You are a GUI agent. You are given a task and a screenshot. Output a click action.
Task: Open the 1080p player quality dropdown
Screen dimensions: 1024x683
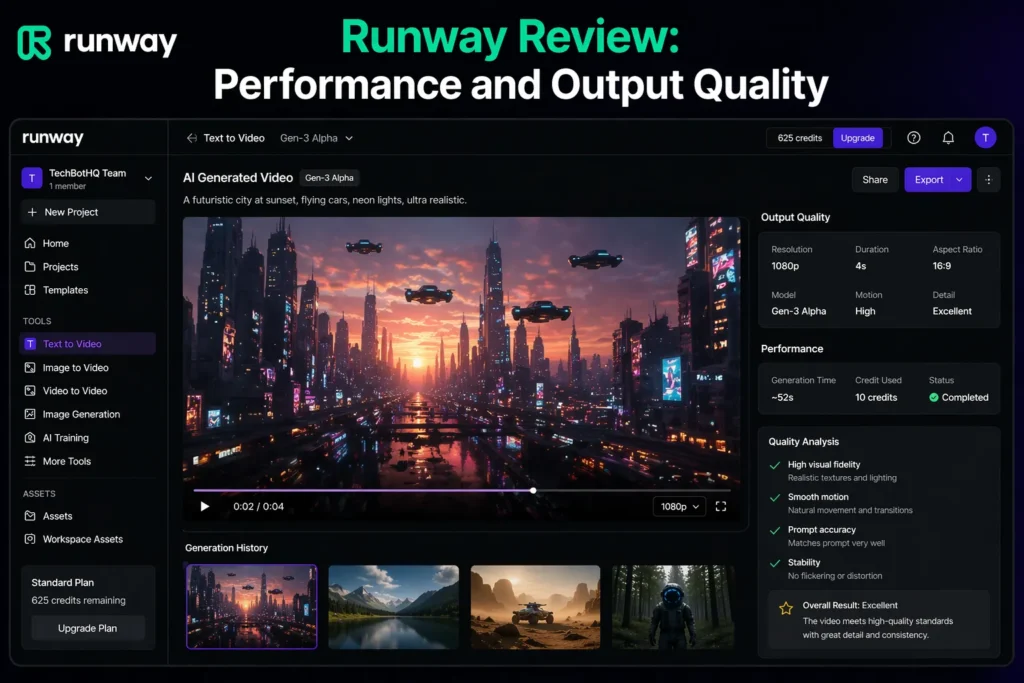click(679, 507)
